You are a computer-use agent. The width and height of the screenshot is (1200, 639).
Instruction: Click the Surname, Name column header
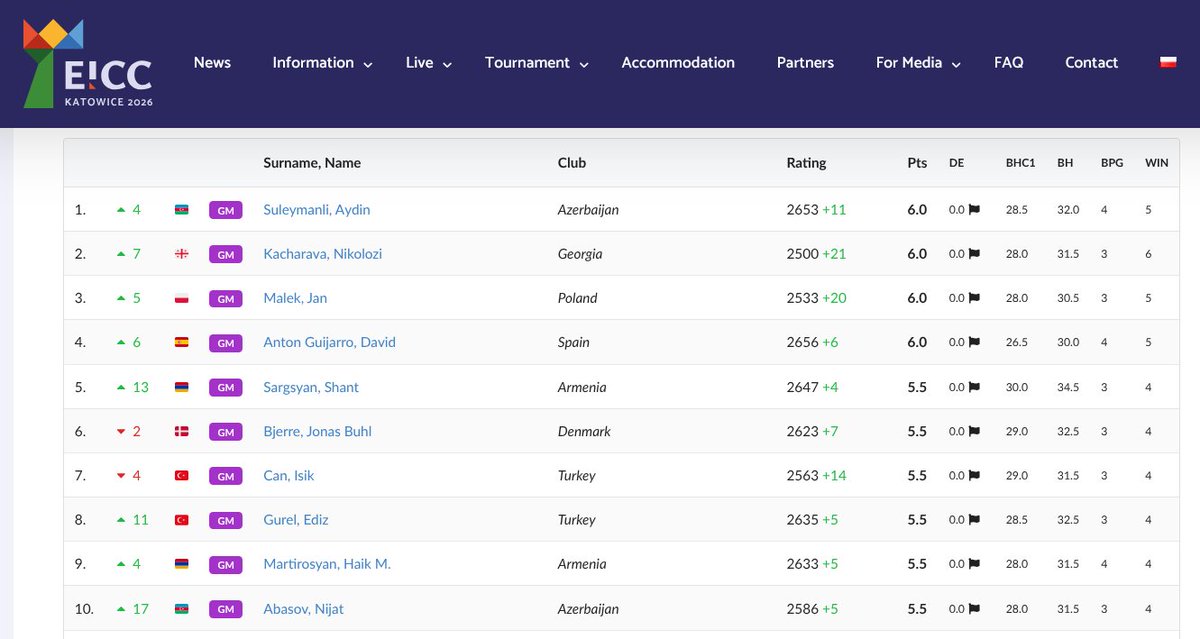click(312, 162)
